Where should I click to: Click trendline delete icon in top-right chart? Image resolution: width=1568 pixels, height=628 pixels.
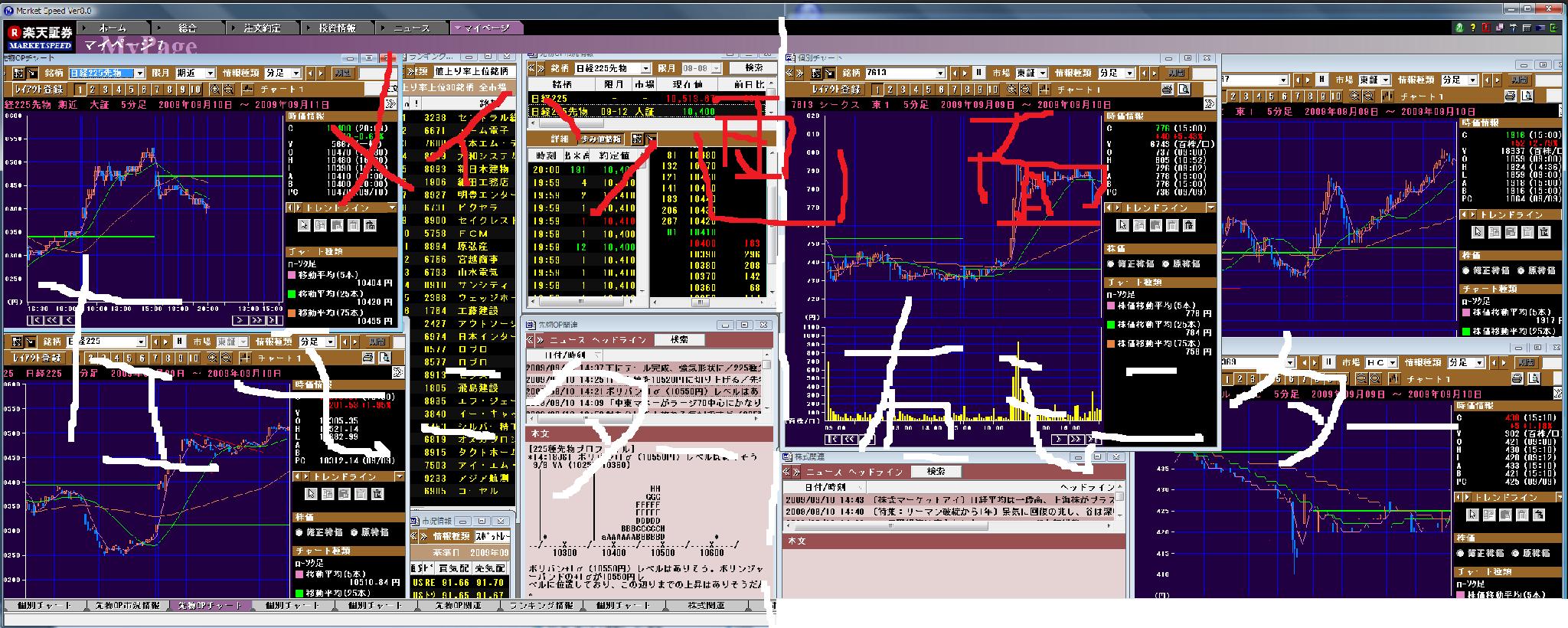coord(1546,232)
